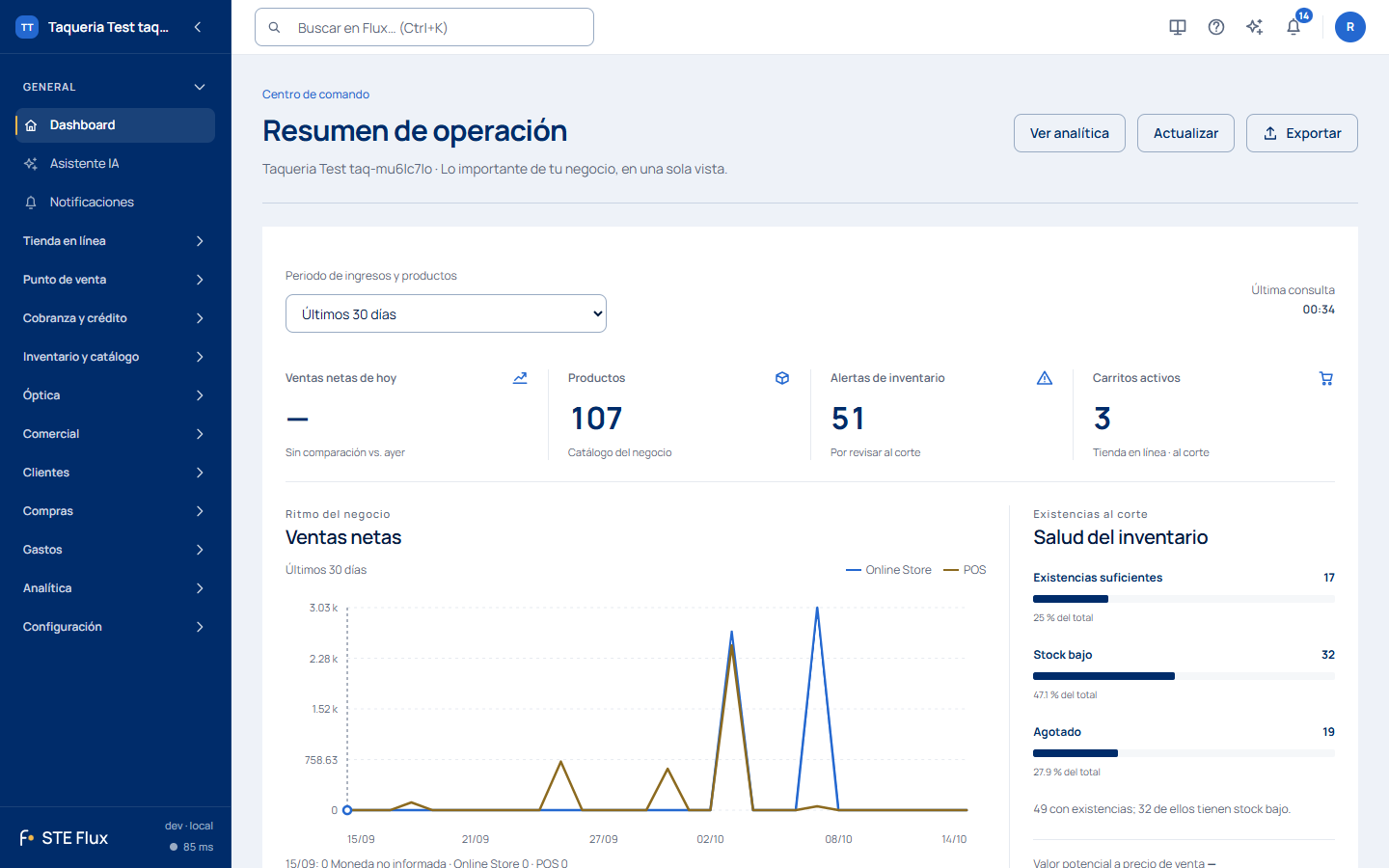1389x868 pixels.
Task: Expand the Analítica menu
Action: pos(115,588)
